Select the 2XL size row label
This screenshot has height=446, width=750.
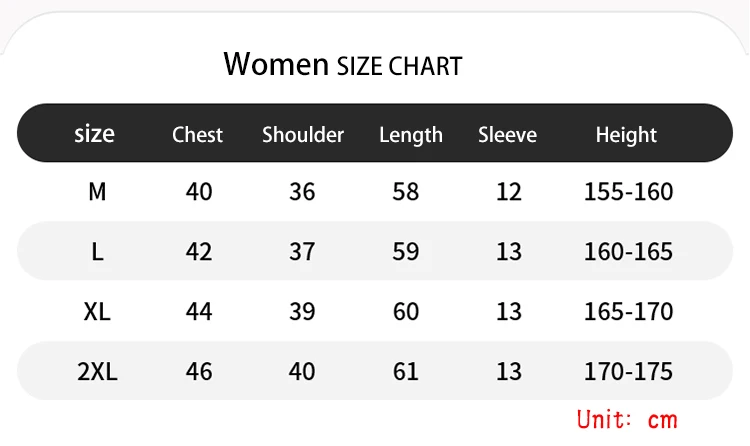click(x=97, y=371)
